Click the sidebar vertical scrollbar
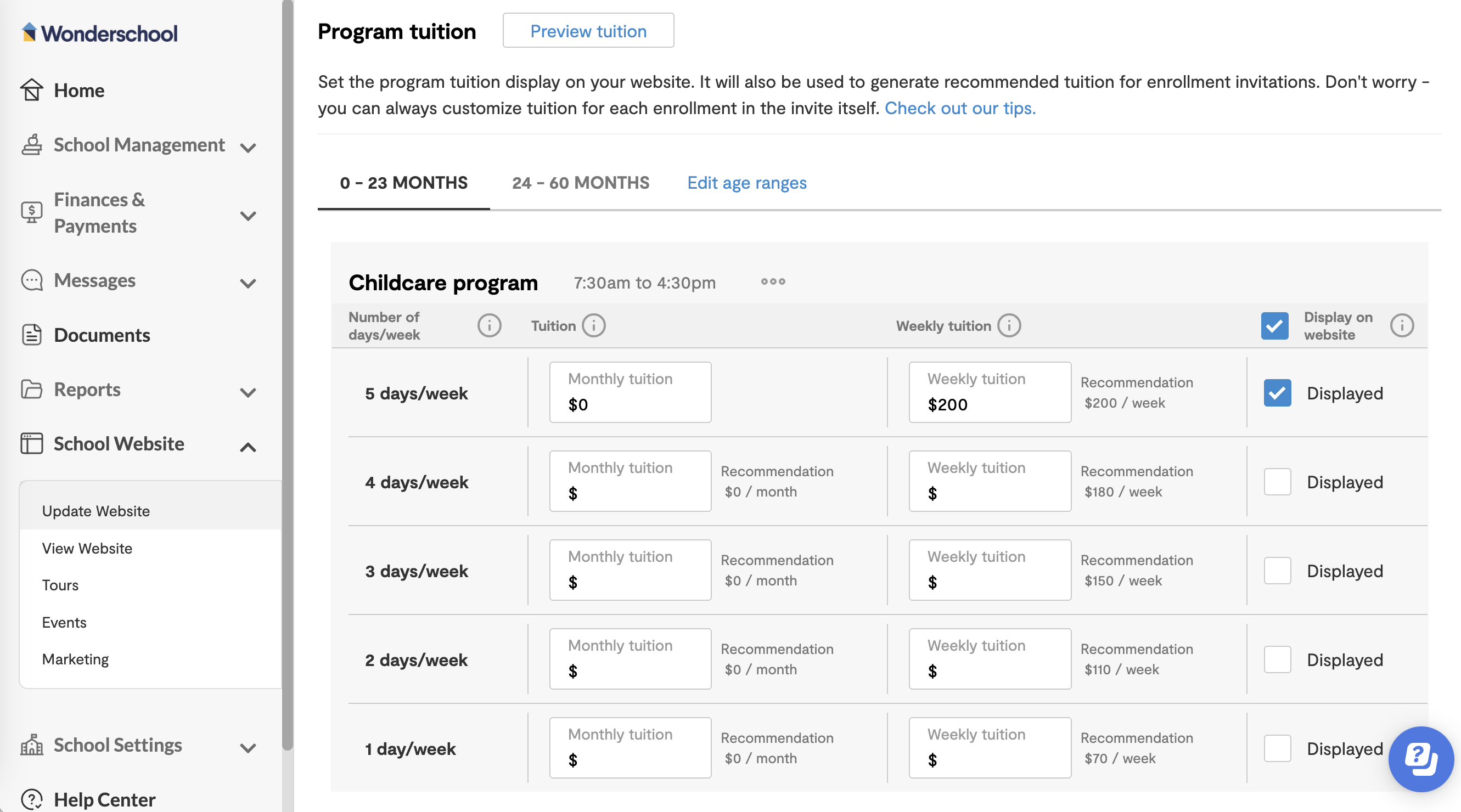The height and width of the screenshot is (812, 1461). 288,374
